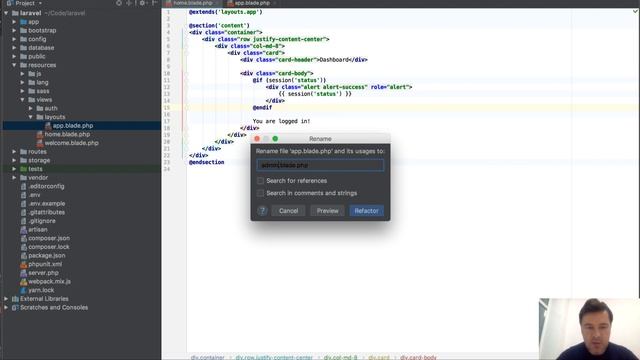Click the storage folder icon
This screenshot has height=360, width=640.
[x=24, y=160]
